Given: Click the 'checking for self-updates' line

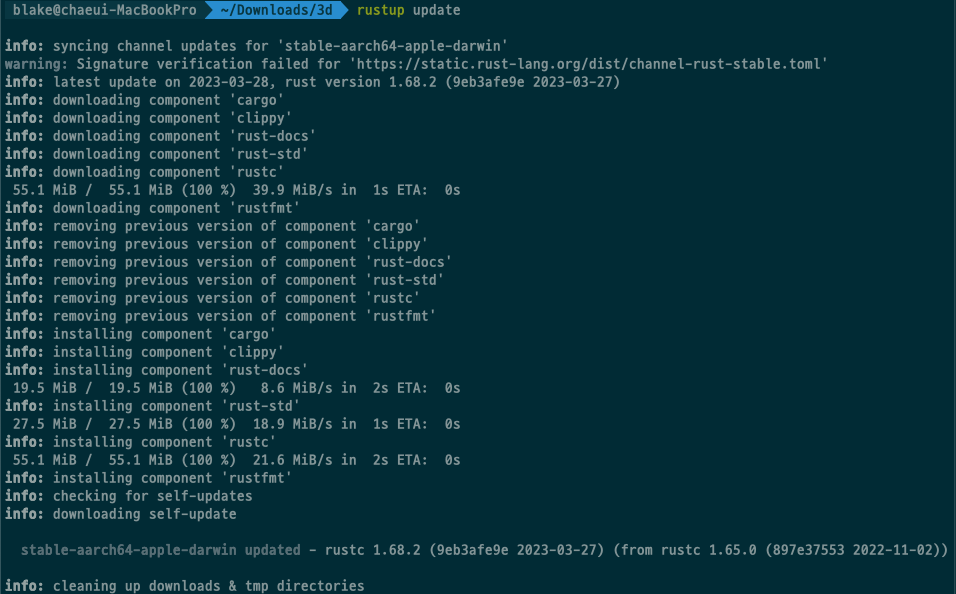Looking at the screenshot, I should (128, 496).
